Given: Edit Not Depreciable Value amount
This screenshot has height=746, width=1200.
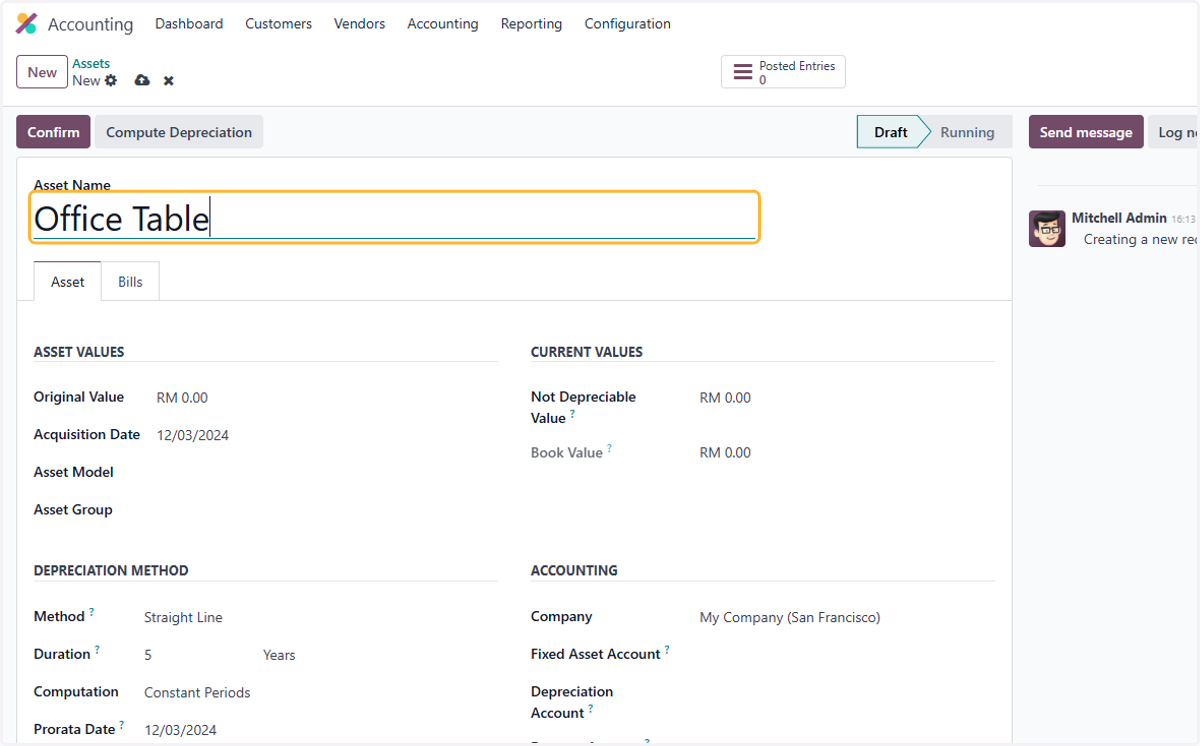Looking at the screenshot, I should (x=846, y=398).
